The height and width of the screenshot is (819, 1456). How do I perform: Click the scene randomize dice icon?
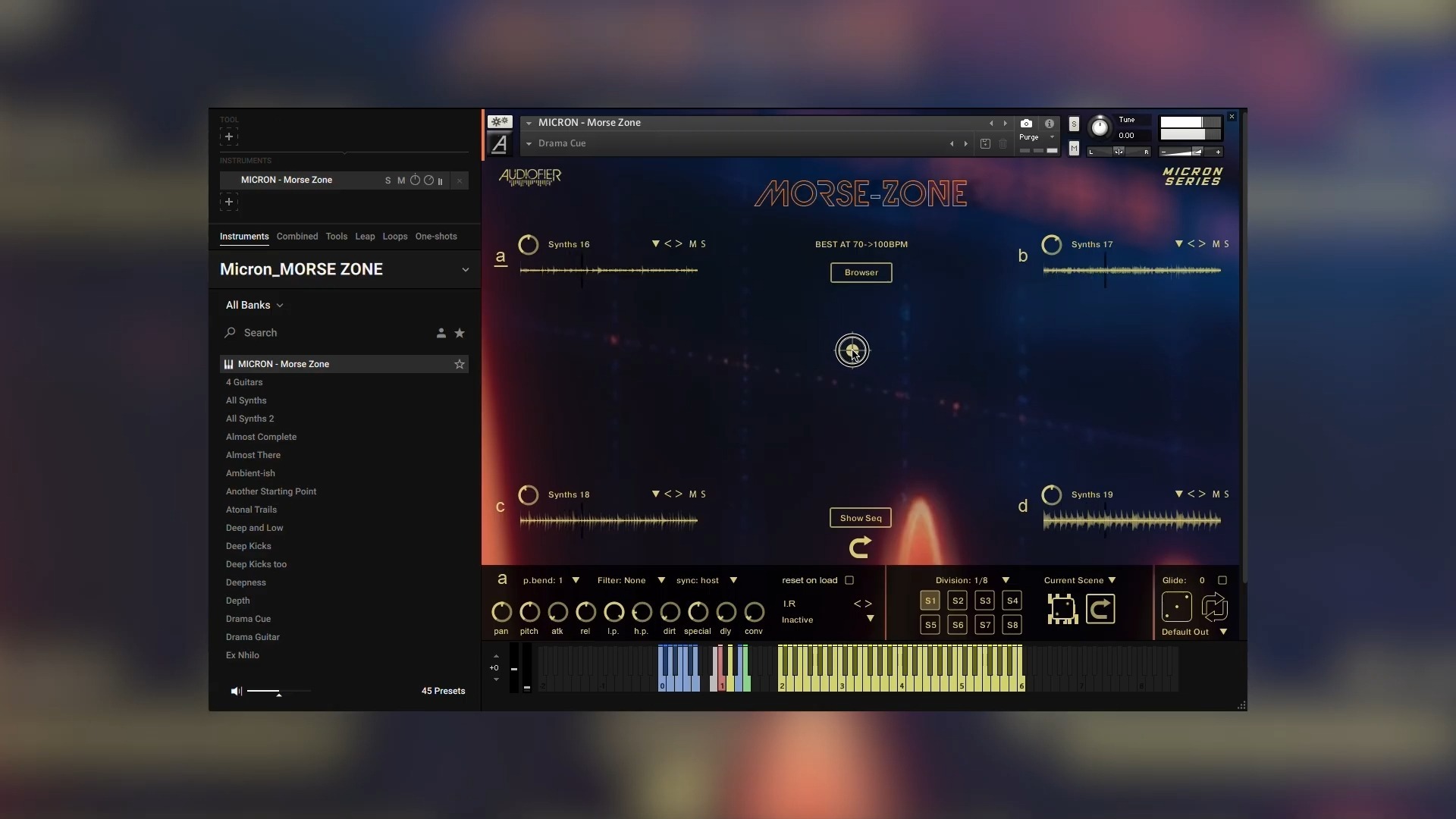(1062, 609)
